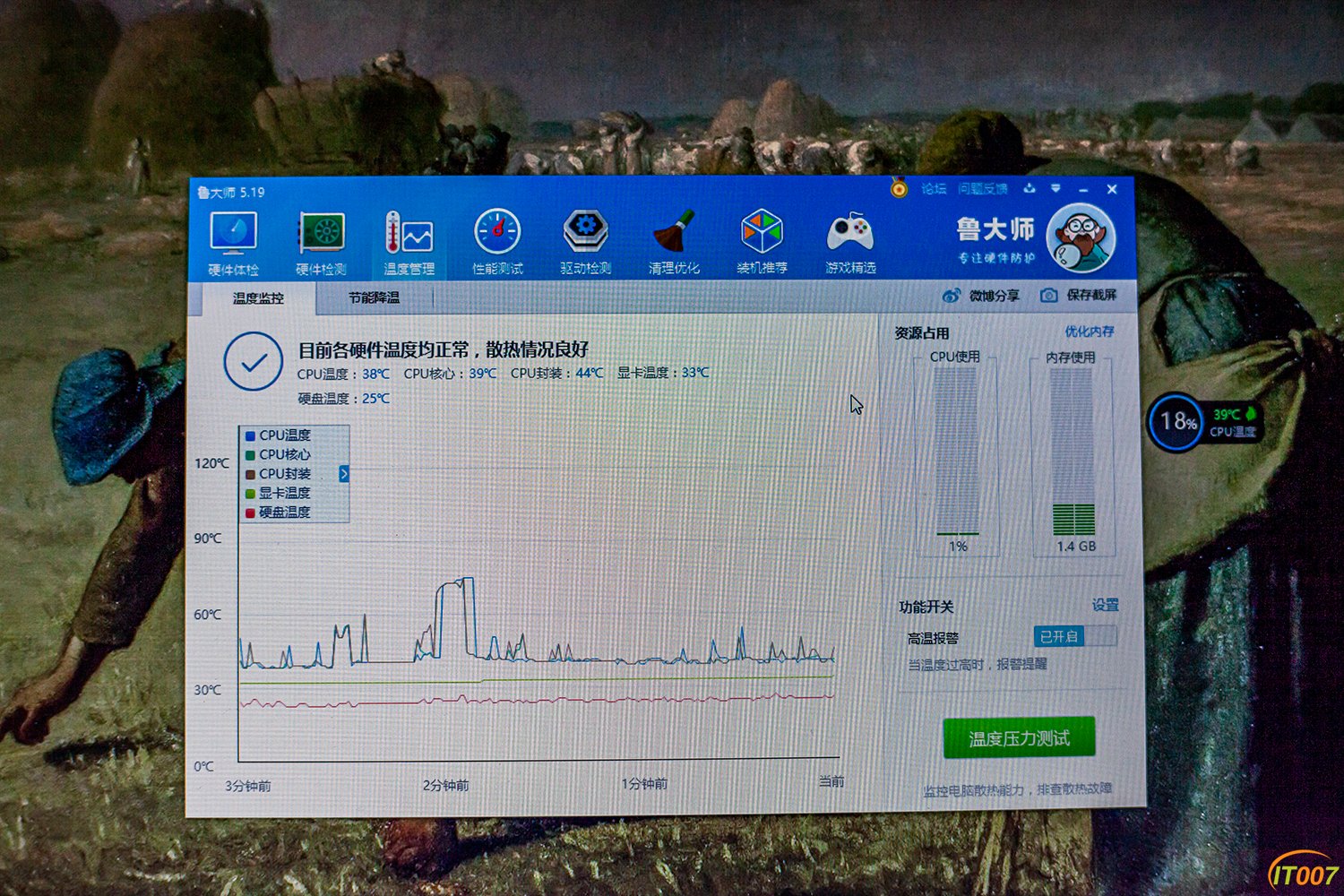1344x896 pixels.
Task: Close the 鲁大师 window
Action: 1112,189
